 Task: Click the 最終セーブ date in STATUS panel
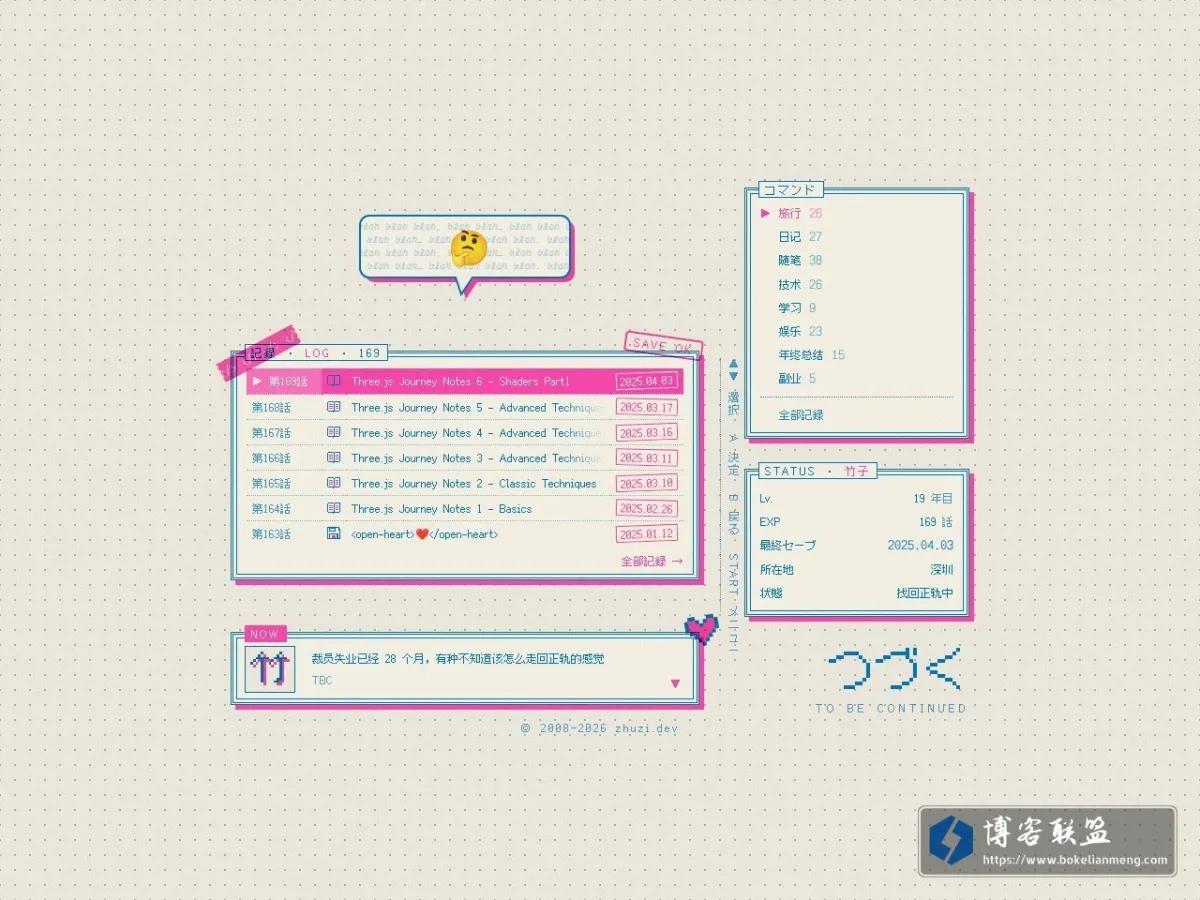pyautogui.click(x=920, y=545)
